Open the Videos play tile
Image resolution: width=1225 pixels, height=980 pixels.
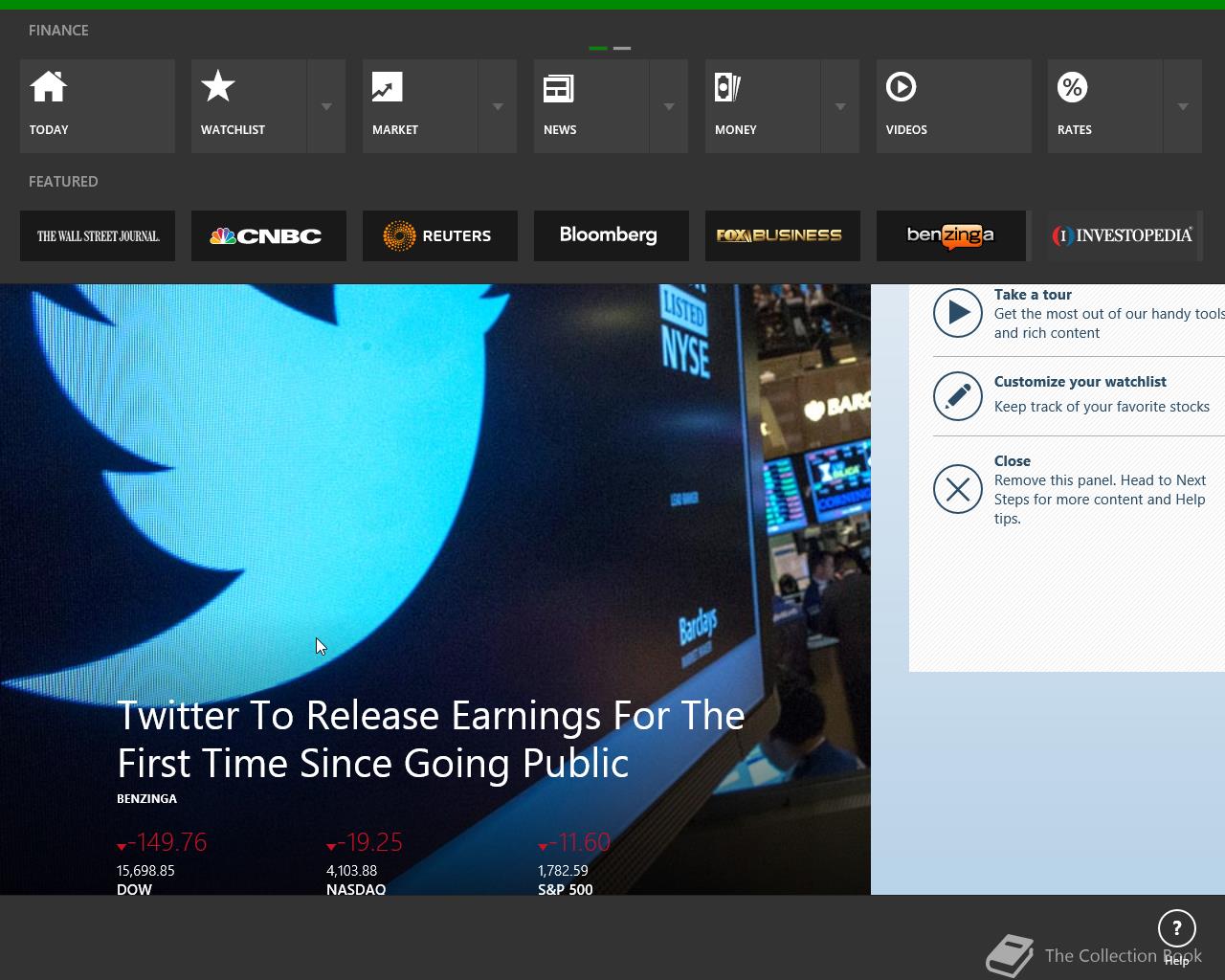(x=954, y=106)
